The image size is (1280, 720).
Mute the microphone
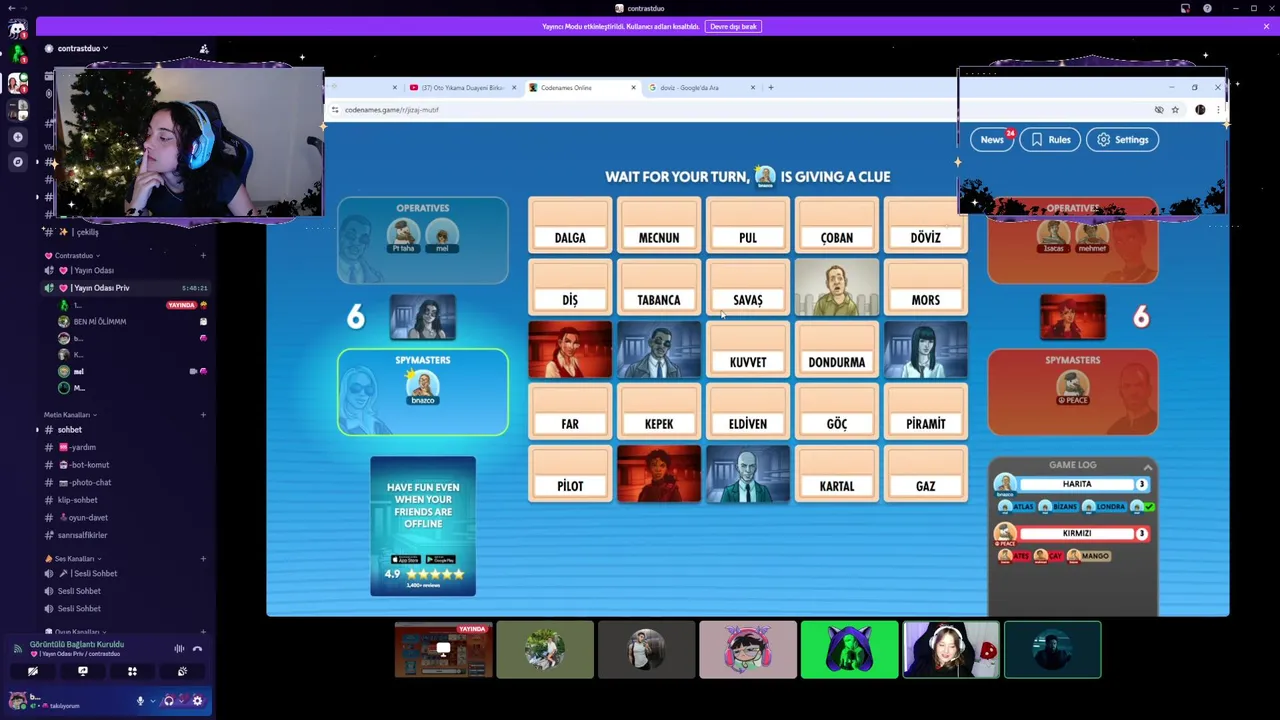(140, 701)
